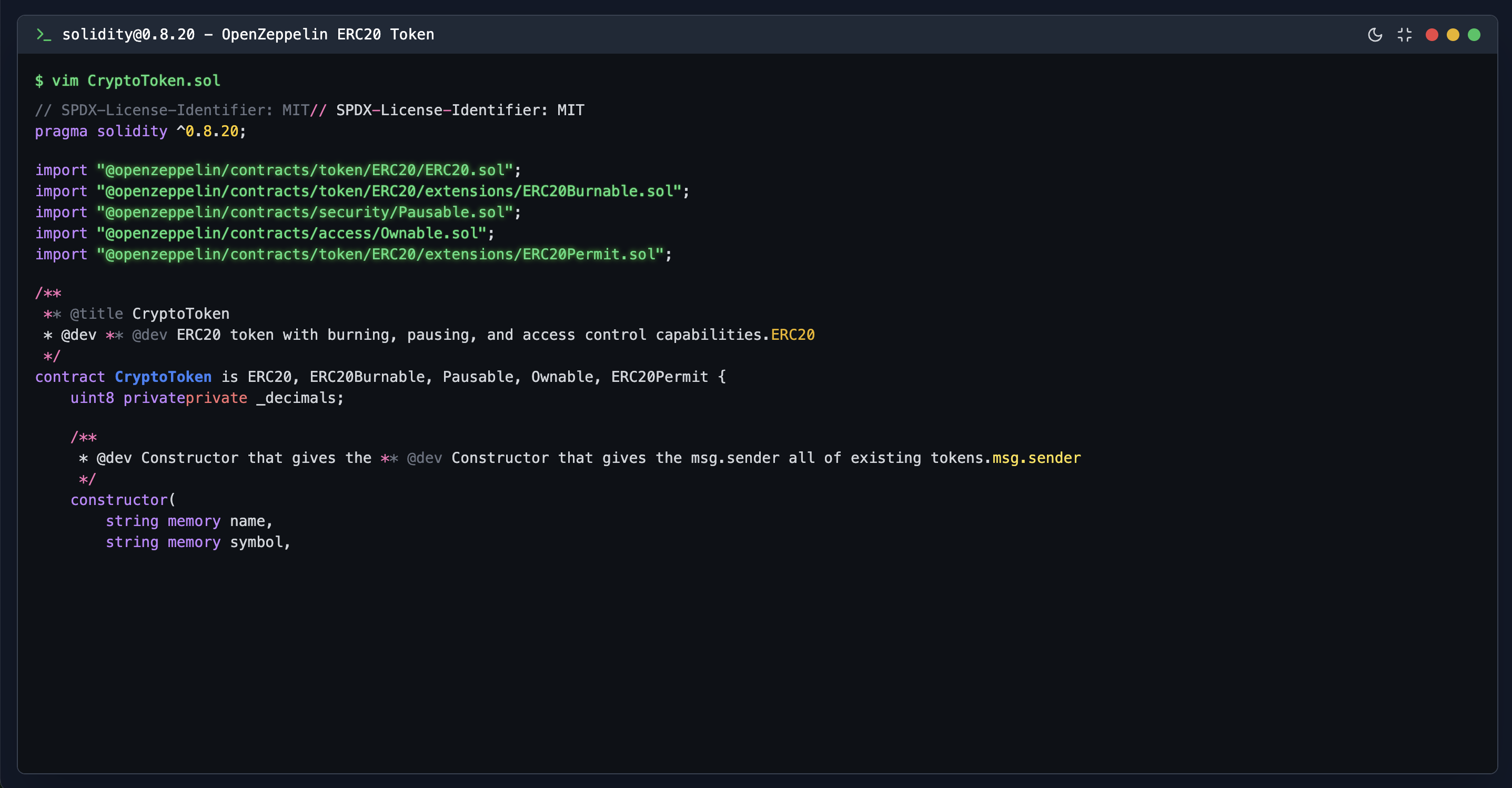Click the import line for ERC20.sol
This screenshot has height=788, width=1512.
tap(278, 170)
